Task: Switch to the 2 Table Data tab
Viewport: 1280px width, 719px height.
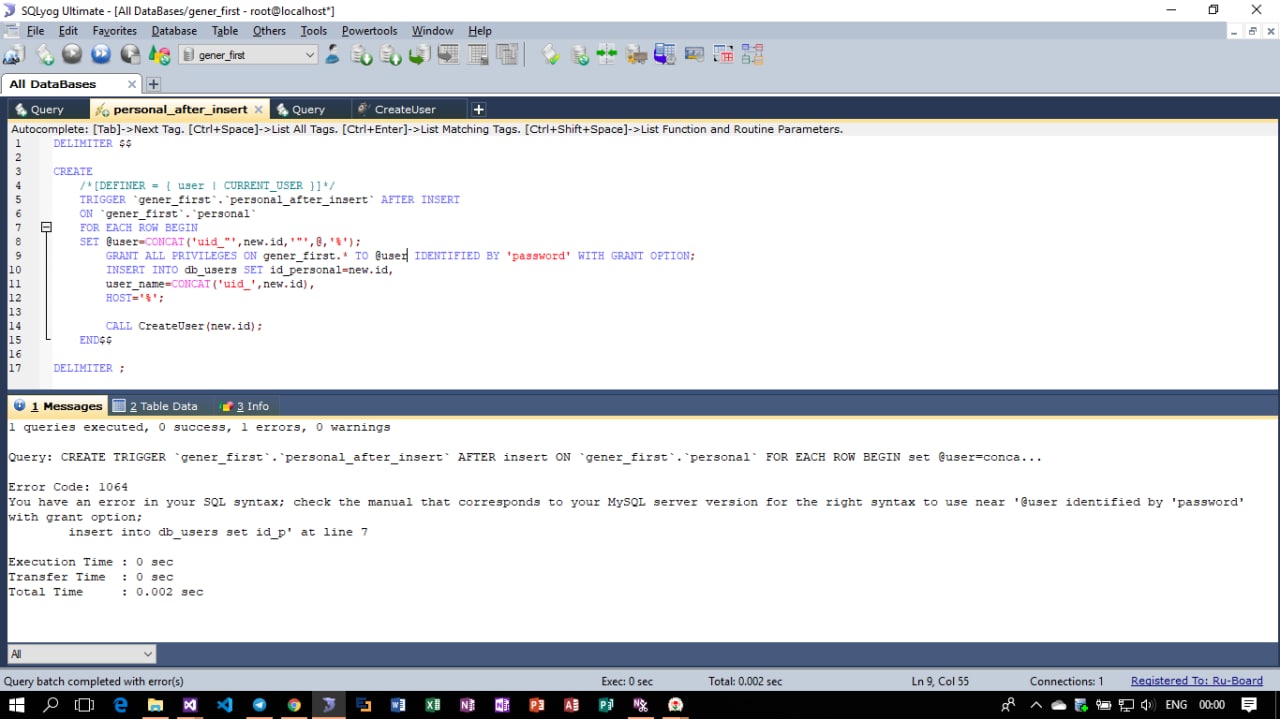Action: point(155,406)
